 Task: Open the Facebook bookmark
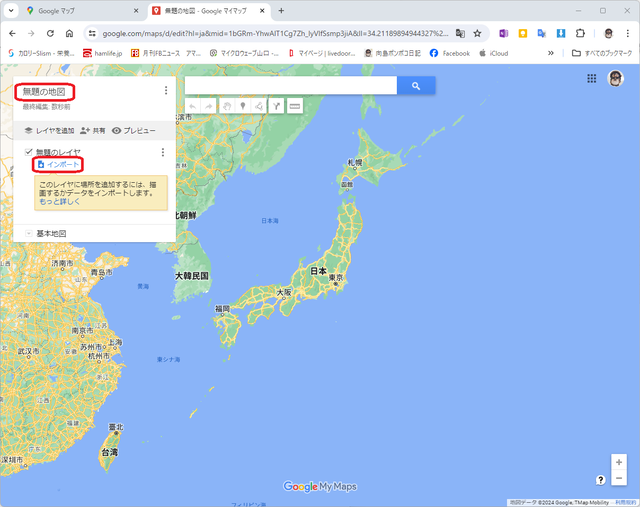[x=449, y=53]
